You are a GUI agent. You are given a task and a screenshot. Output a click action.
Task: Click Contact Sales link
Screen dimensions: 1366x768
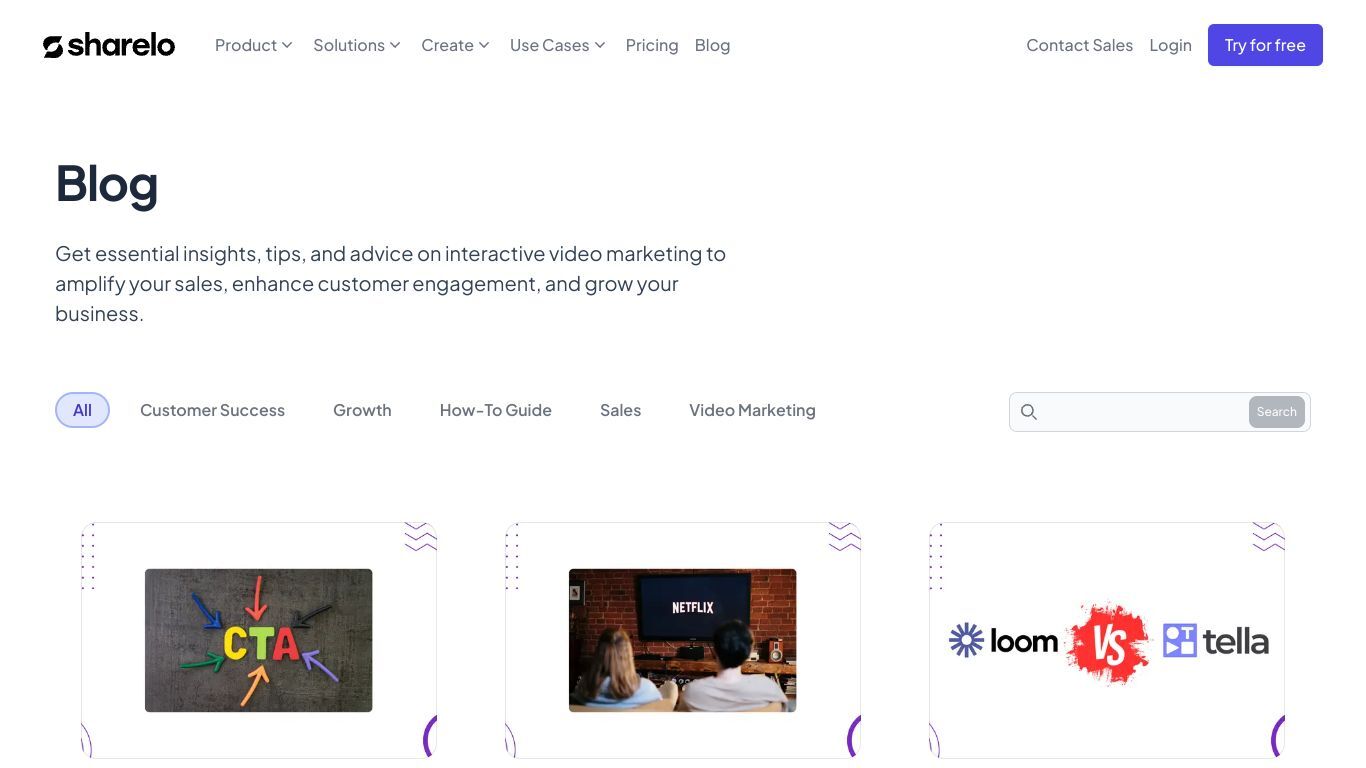(1079, 45)
